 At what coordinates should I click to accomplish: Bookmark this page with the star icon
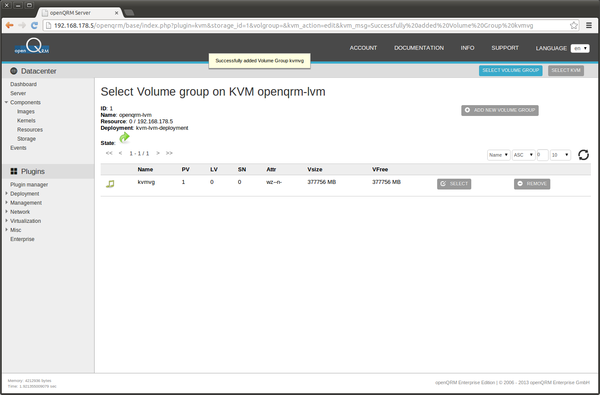(x=574, y=26)
